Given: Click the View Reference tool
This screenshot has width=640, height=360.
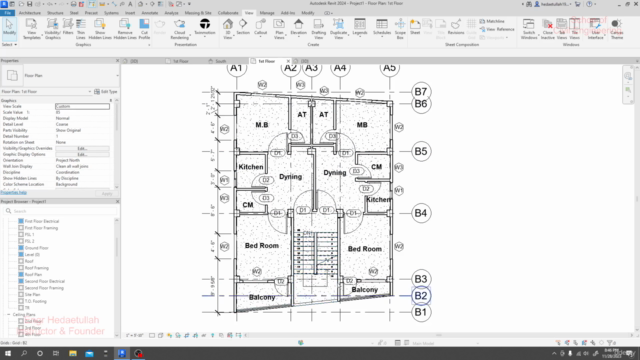Looking at the screenshot, I should click(x=497, y=29).
